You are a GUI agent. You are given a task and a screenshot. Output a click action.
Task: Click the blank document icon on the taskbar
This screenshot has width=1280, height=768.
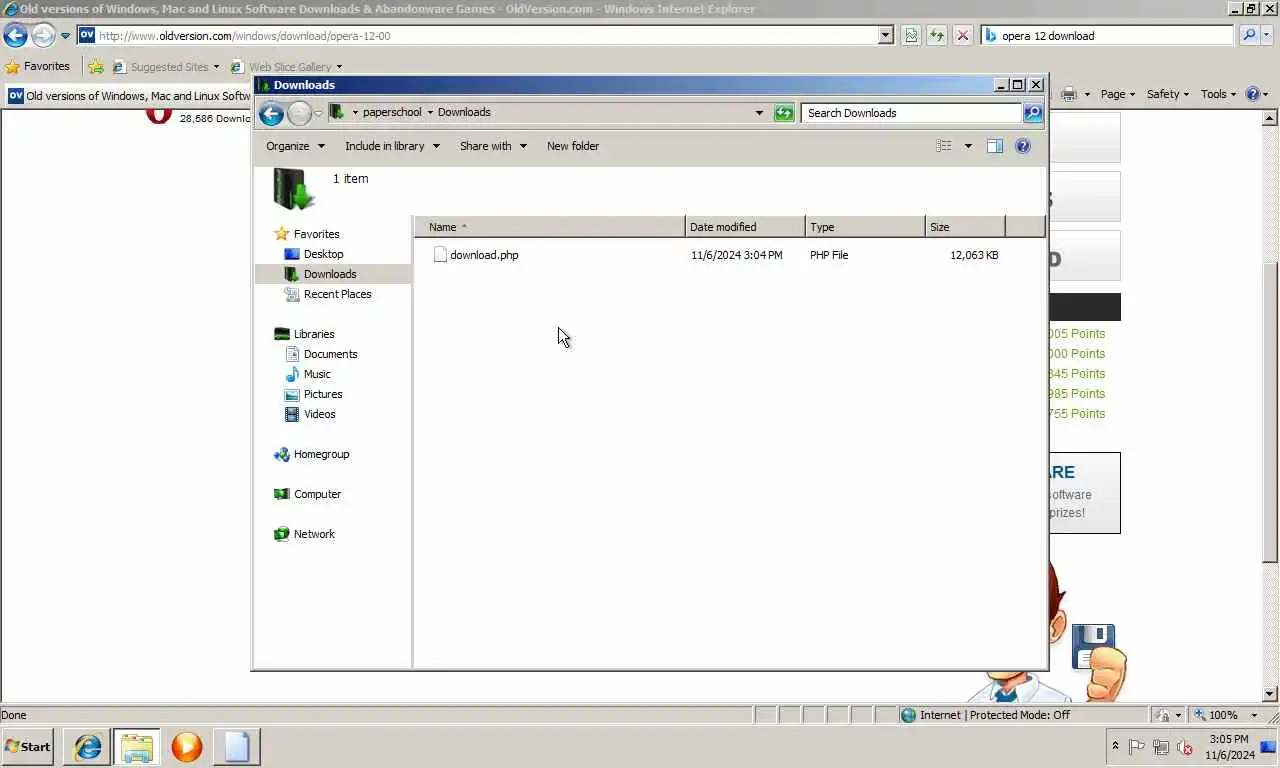(x=236, y=747)
